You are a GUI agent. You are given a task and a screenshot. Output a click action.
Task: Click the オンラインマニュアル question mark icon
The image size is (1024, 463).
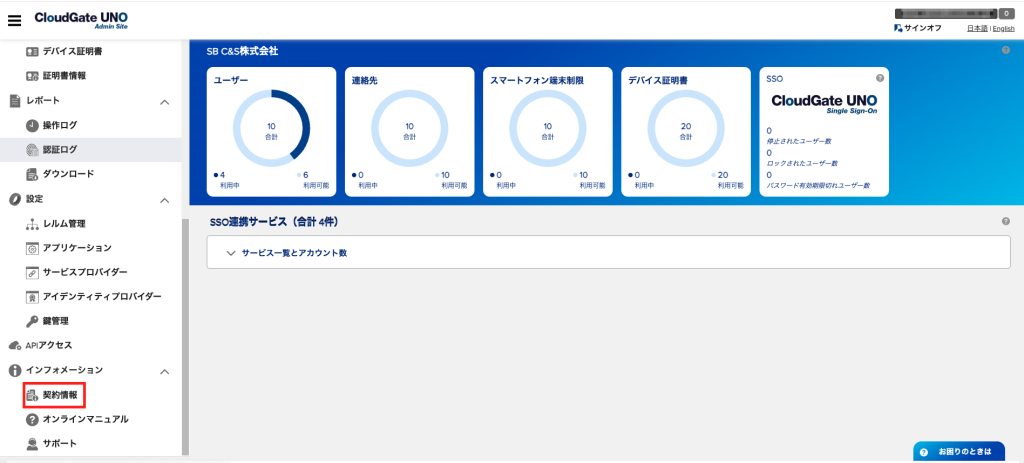coord(32,419)
